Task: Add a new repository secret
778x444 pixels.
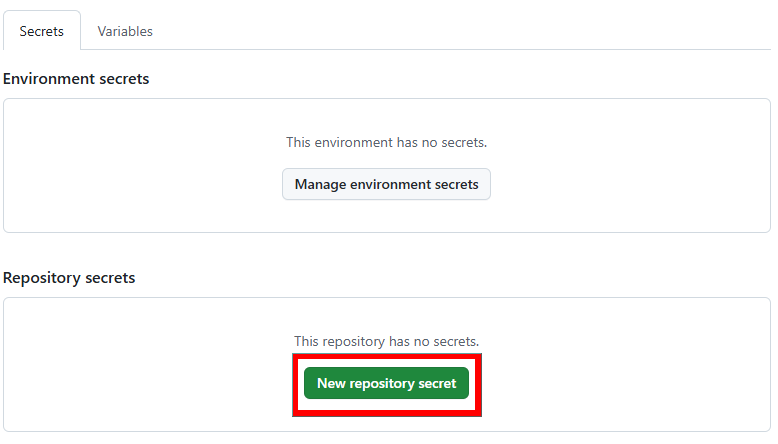Action: click(x=386, y=383)
